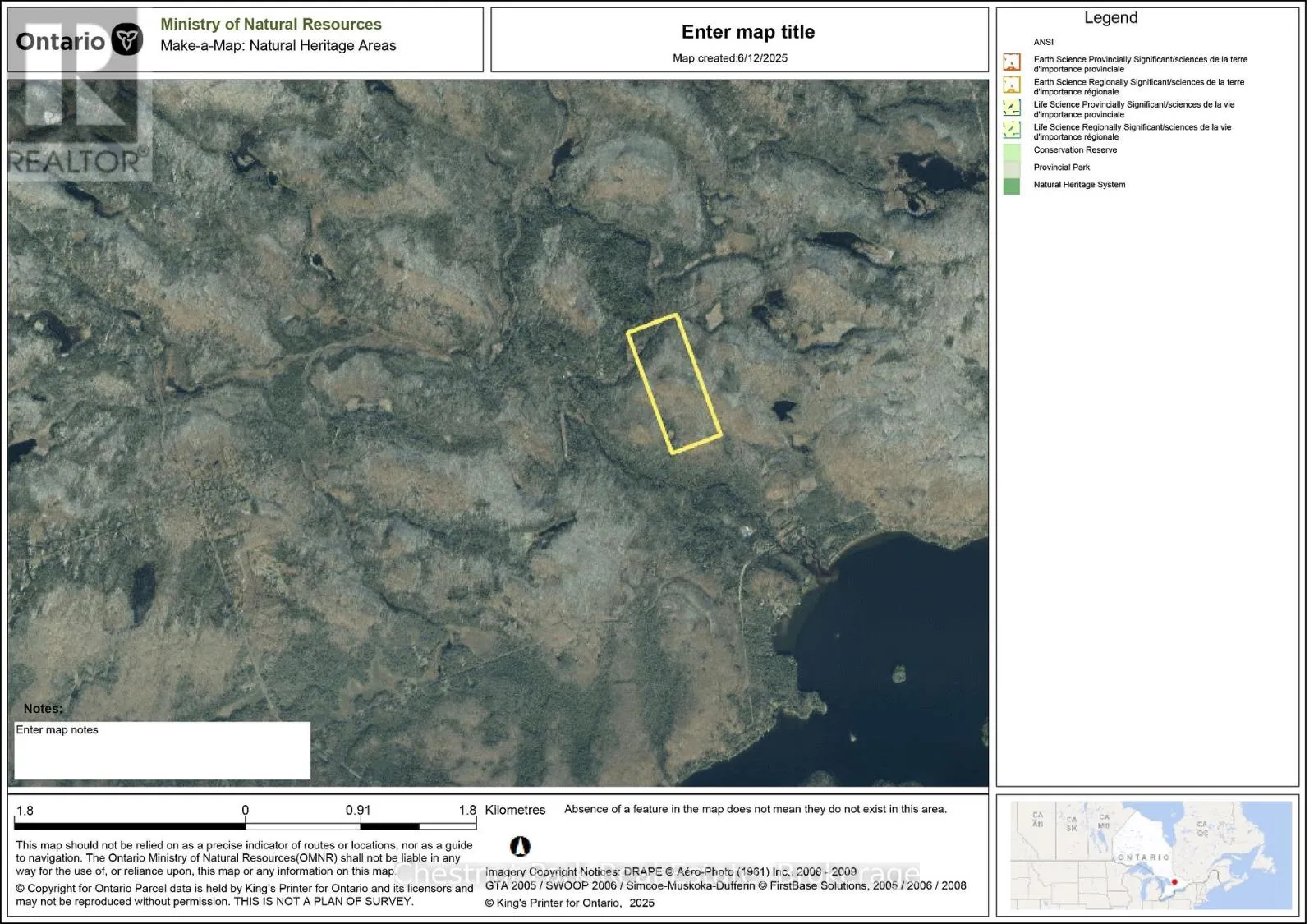The image size is (1314, 924).
Task: Click the north arrow compass icon
Action: tap(520, 846)
